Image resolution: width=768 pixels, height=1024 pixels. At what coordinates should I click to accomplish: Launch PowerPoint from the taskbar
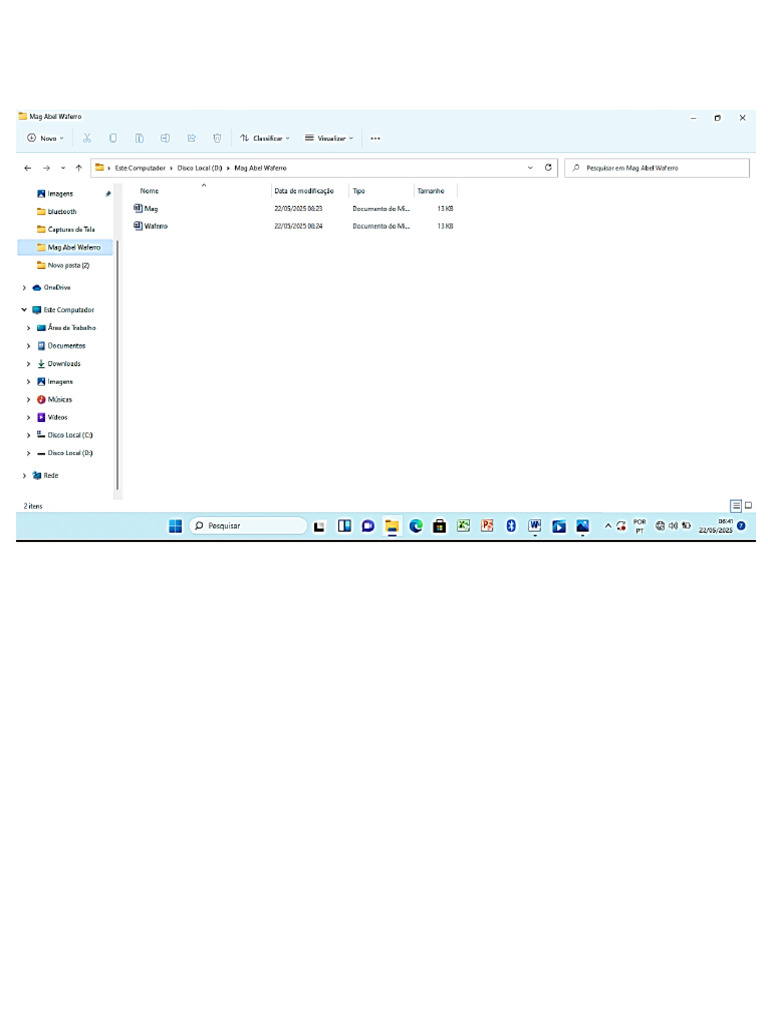coord(487,526)
